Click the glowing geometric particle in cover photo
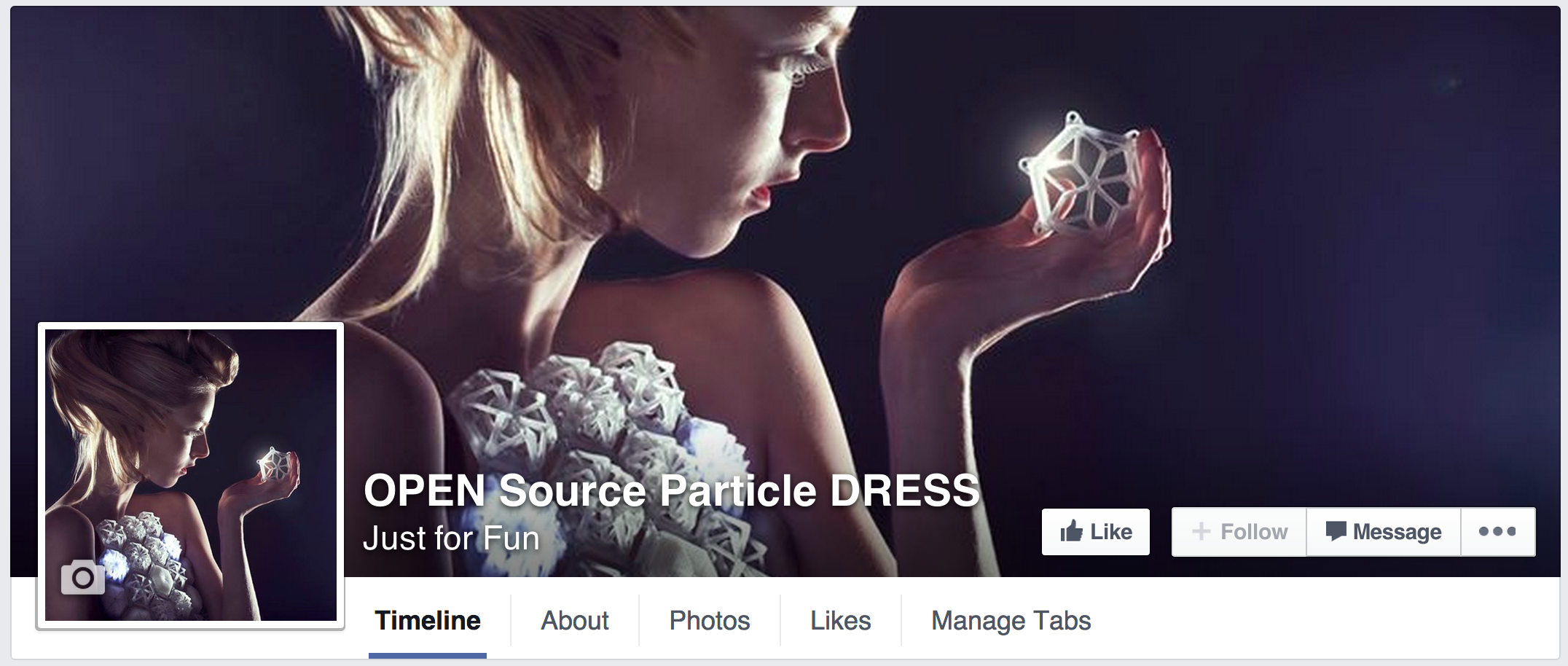This screenshot has height=666, width=1568. (1078, 175)
